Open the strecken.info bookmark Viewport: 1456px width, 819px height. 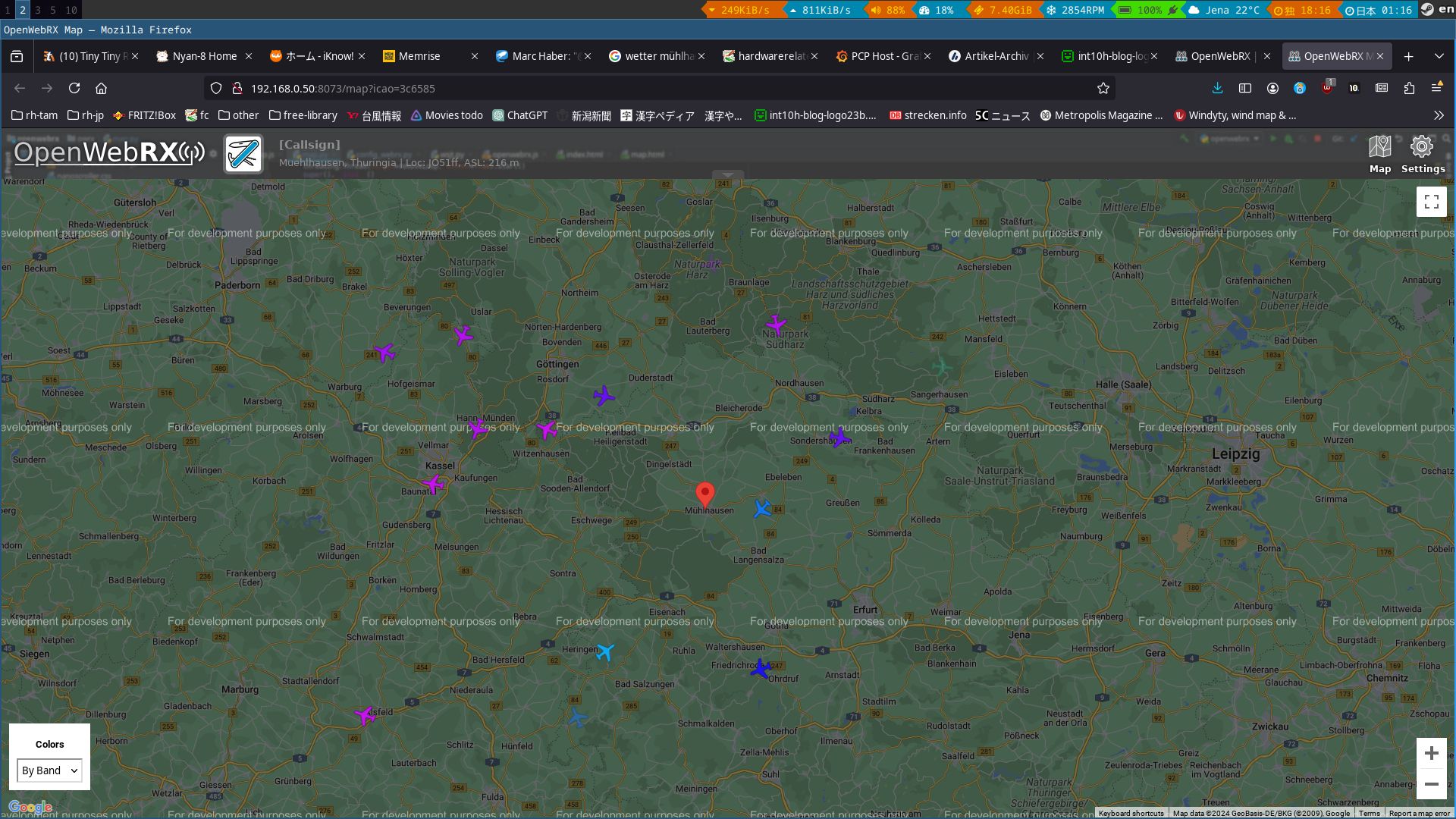(x=928, y=115)
